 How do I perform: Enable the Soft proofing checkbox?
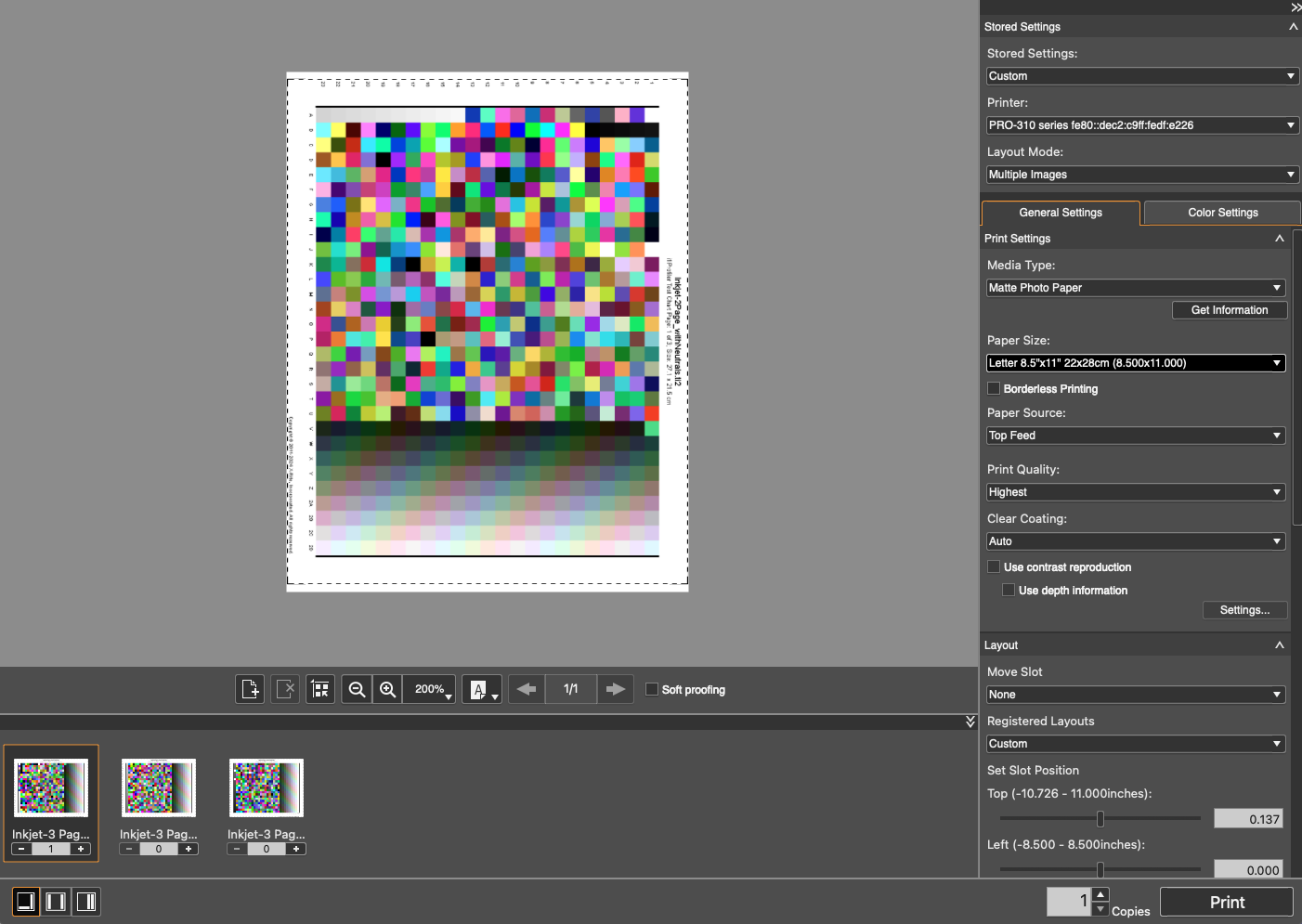point(652,689)
